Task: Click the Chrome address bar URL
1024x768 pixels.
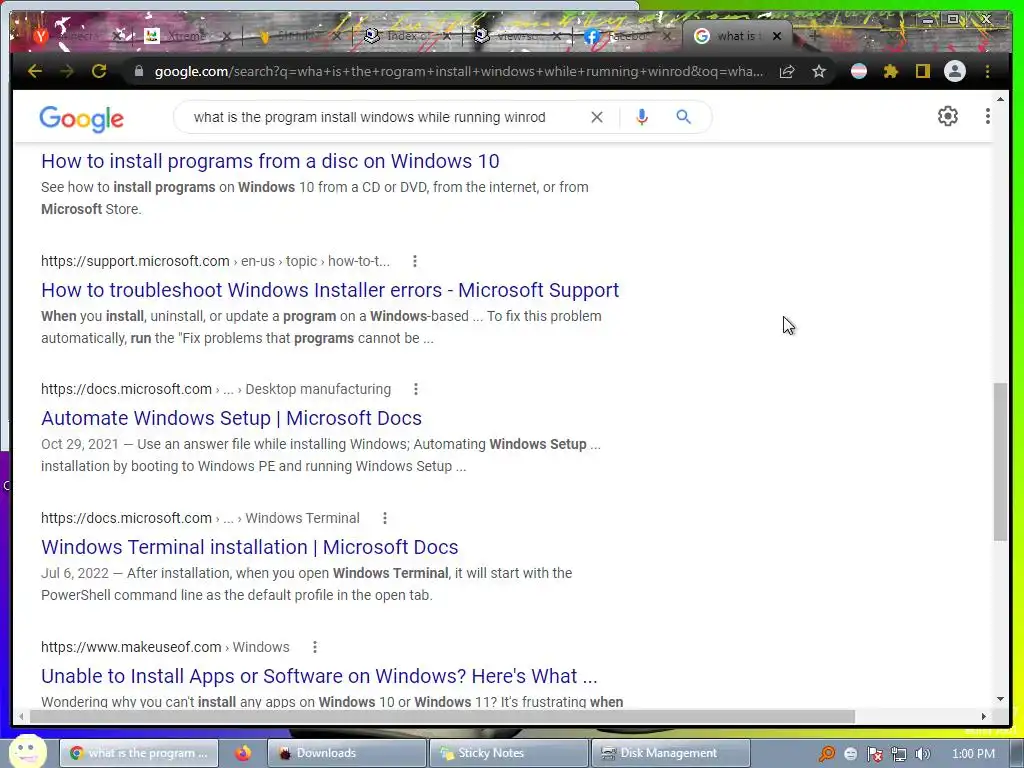Action: (x=458, y=71)
